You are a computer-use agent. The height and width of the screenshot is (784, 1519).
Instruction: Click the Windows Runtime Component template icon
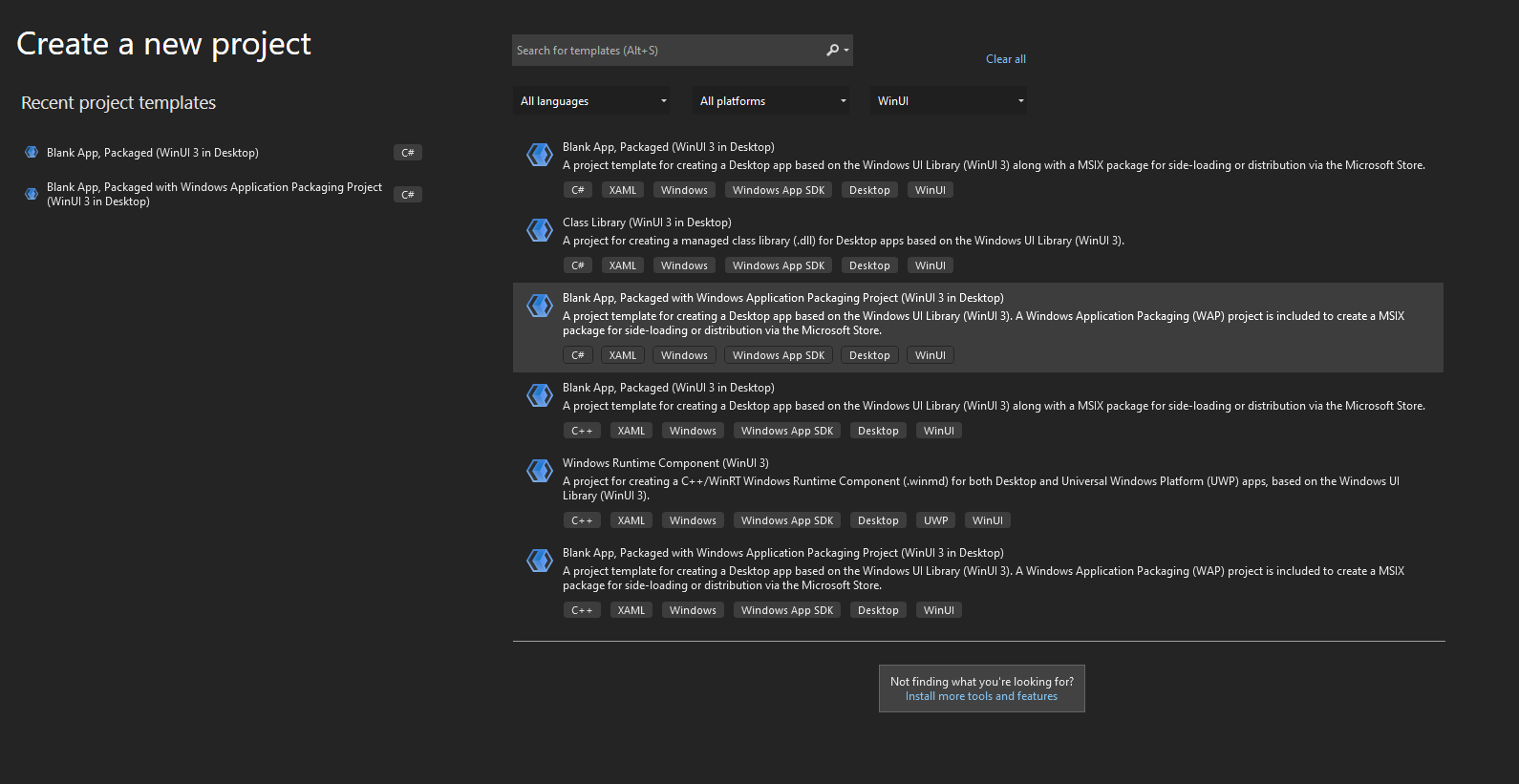[540, 471]
